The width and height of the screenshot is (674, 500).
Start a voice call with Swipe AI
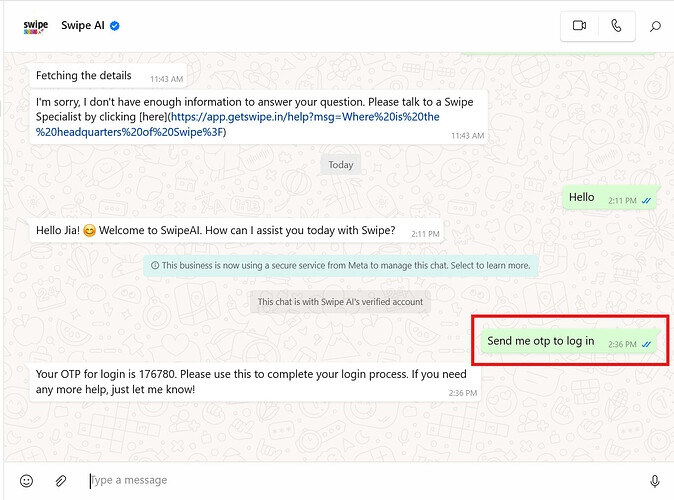coord(616,26)
